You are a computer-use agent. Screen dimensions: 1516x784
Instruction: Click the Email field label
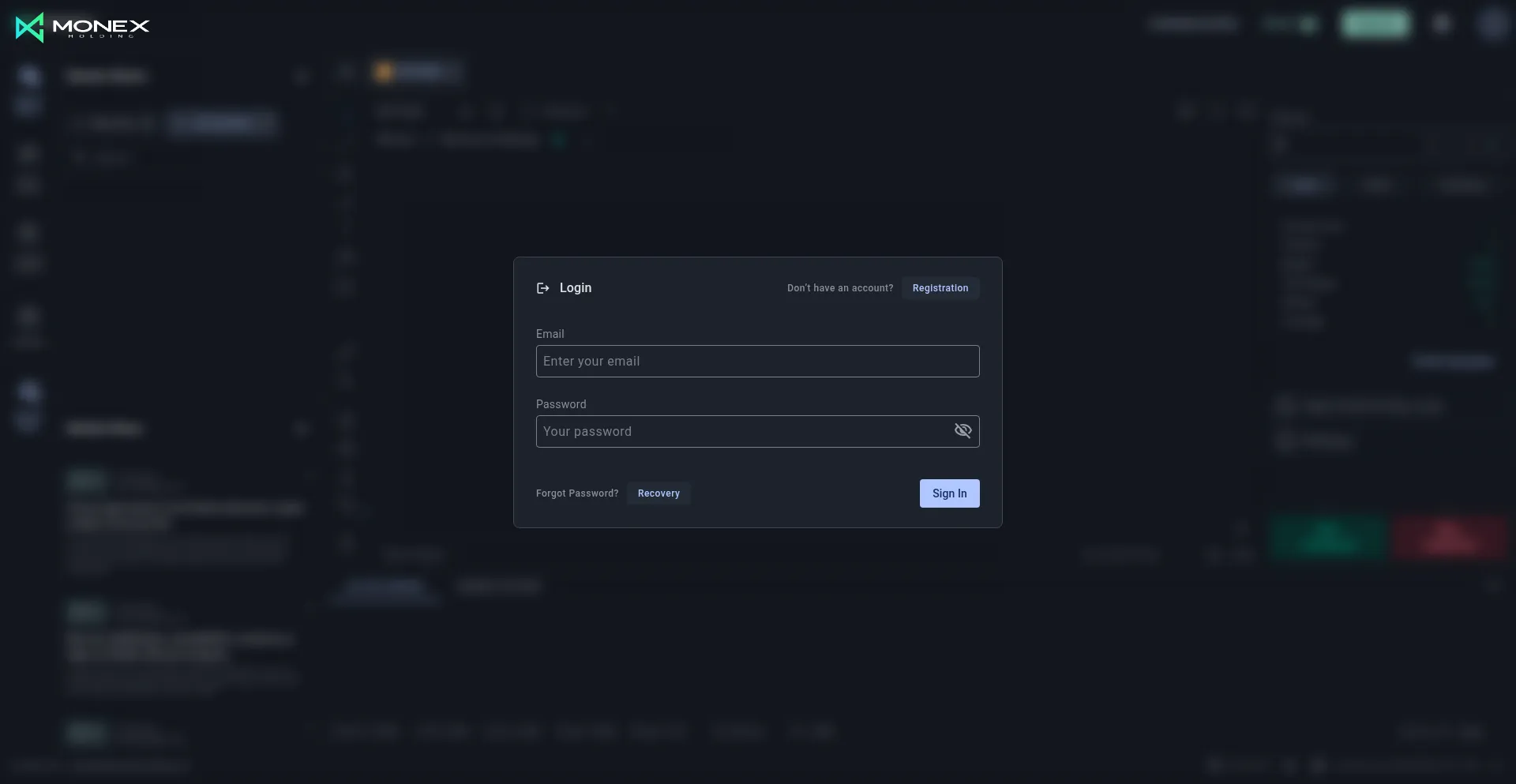550,334
